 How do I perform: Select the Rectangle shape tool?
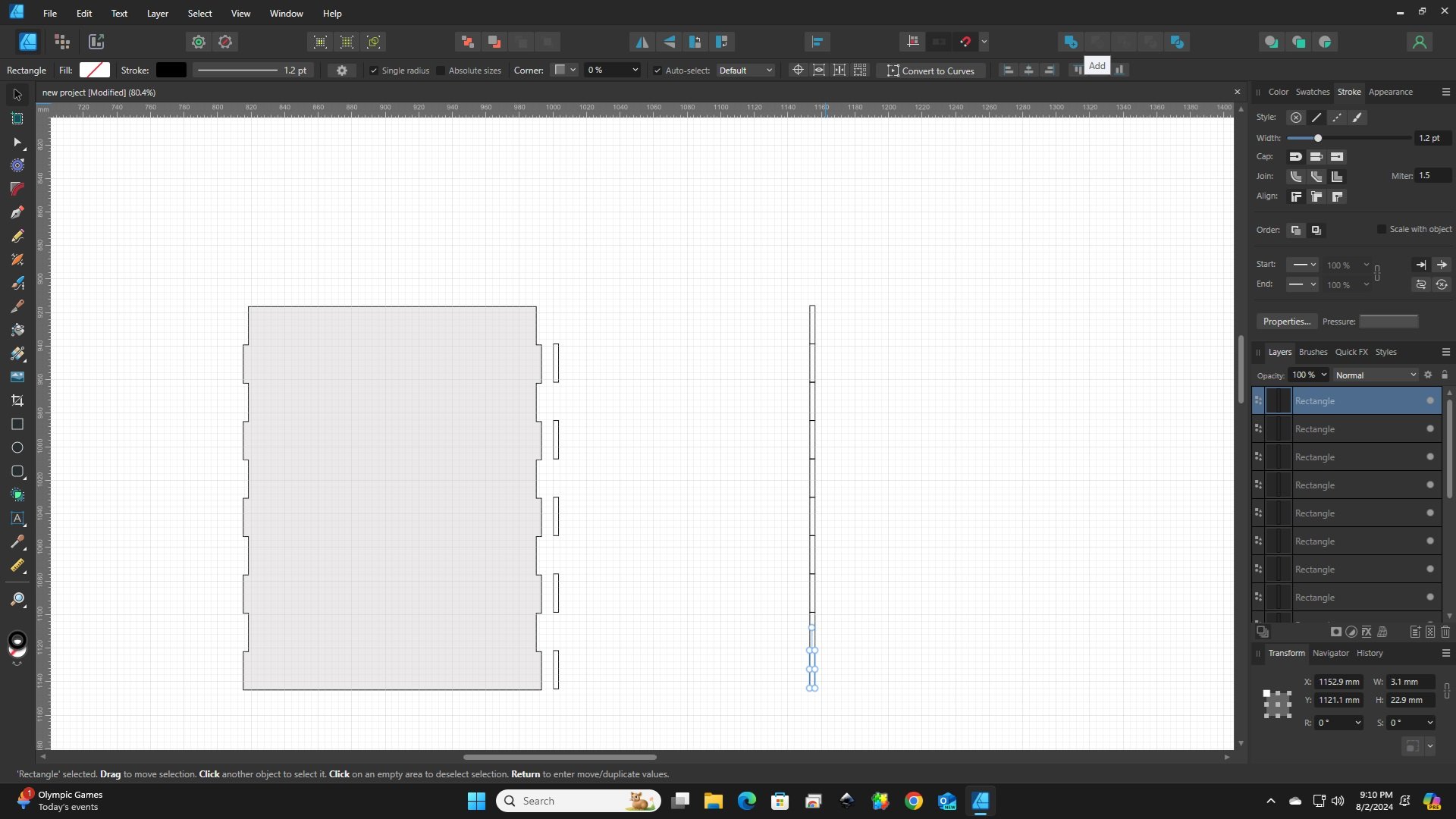(x=17, y=424)
